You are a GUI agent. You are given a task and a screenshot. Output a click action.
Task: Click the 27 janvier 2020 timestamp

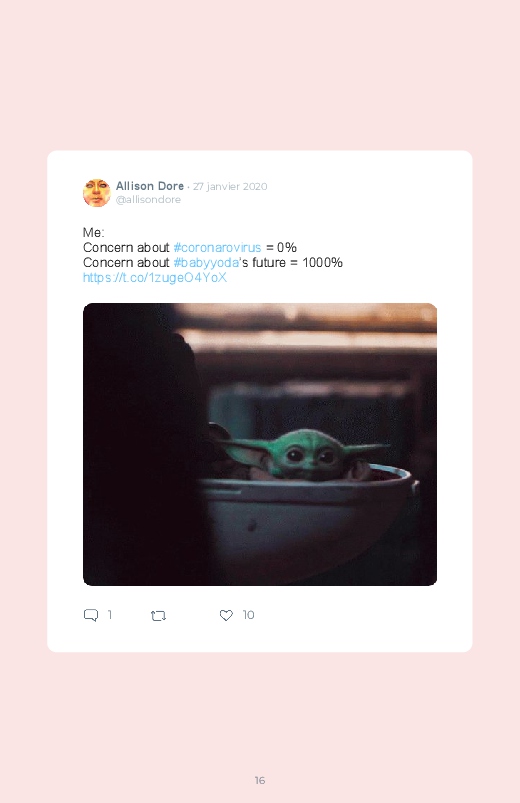pos(230,186)
